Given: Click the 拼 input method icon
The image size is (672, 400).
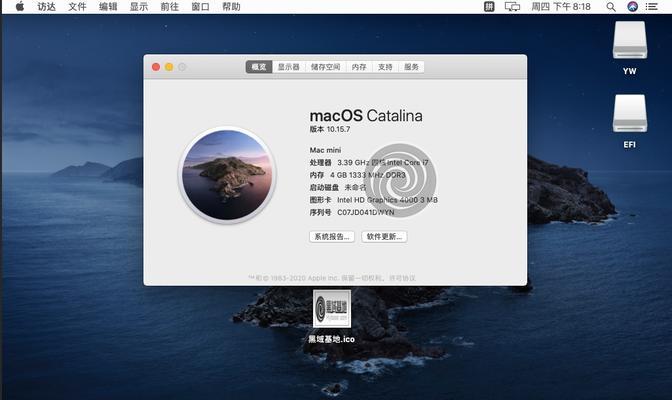Looking at the screenshot, I should coord(489,6).
